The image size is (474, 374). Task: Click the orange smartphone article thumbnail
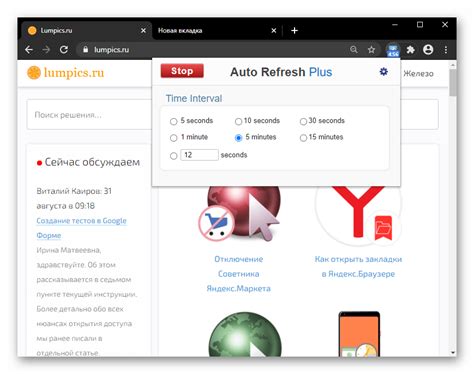click(x=359, y=334)
